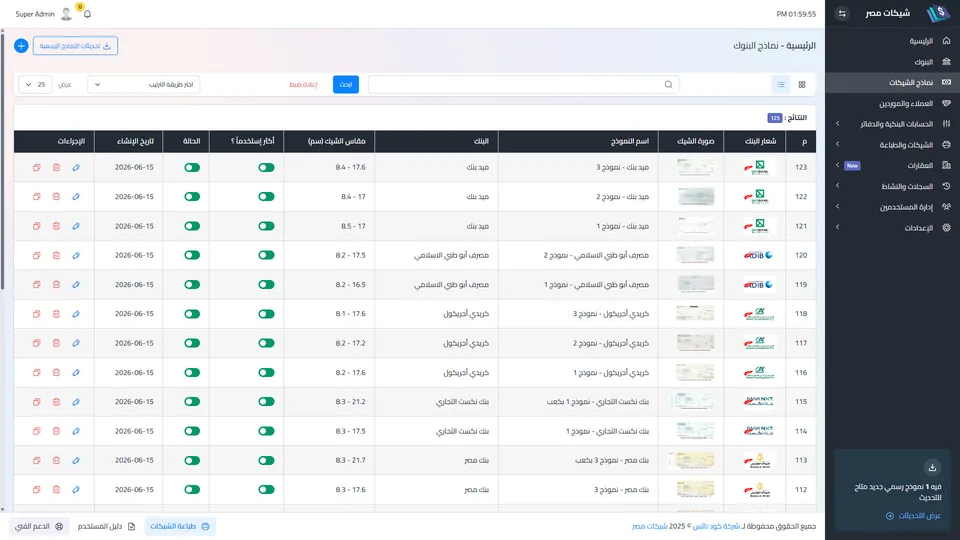960x540 pixels.
Task: Open العملاء والموردين sidebar item
Action: tap(893, 103)
